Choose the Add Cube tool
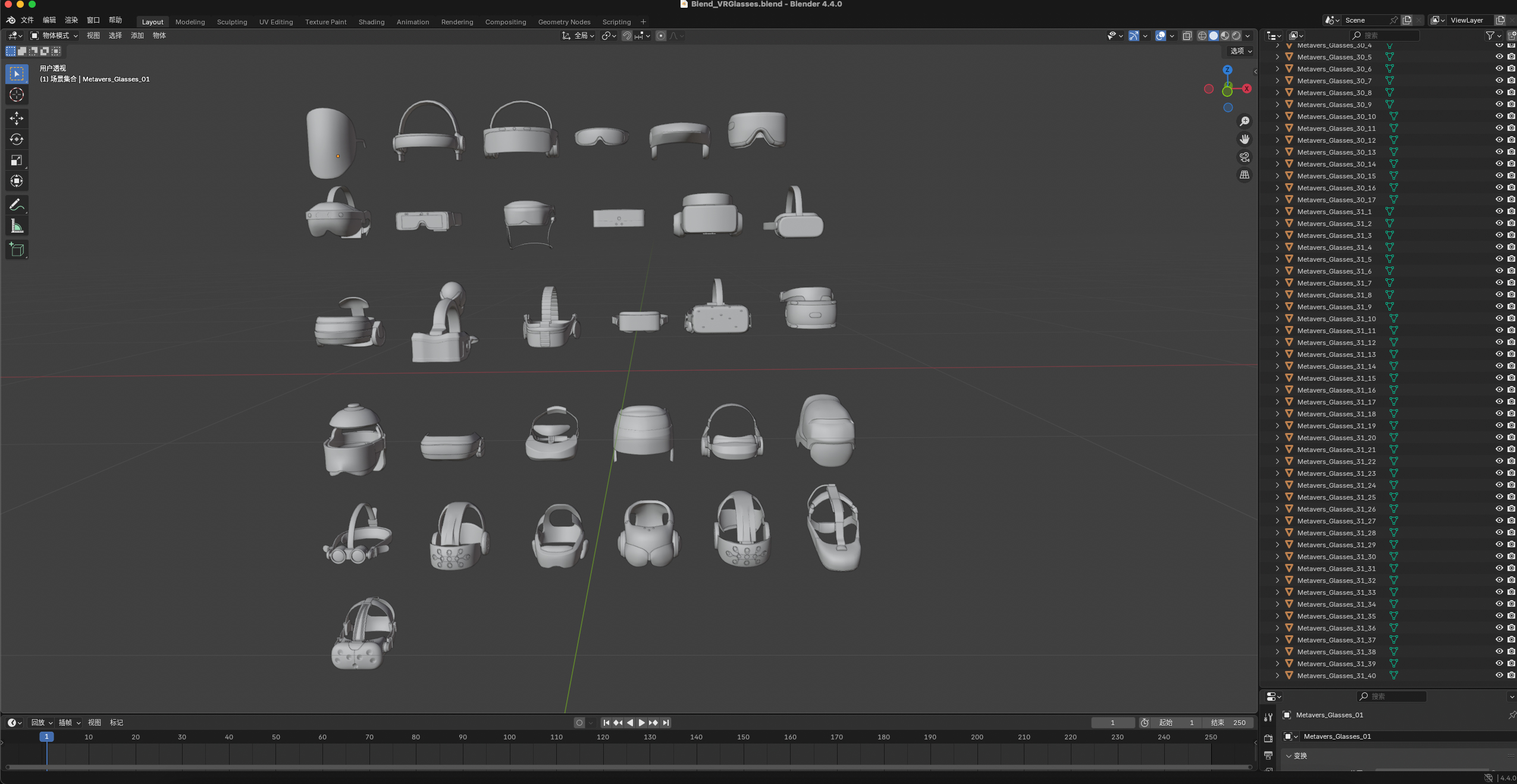Viewport: 1517px width, 784px height. 17,250
